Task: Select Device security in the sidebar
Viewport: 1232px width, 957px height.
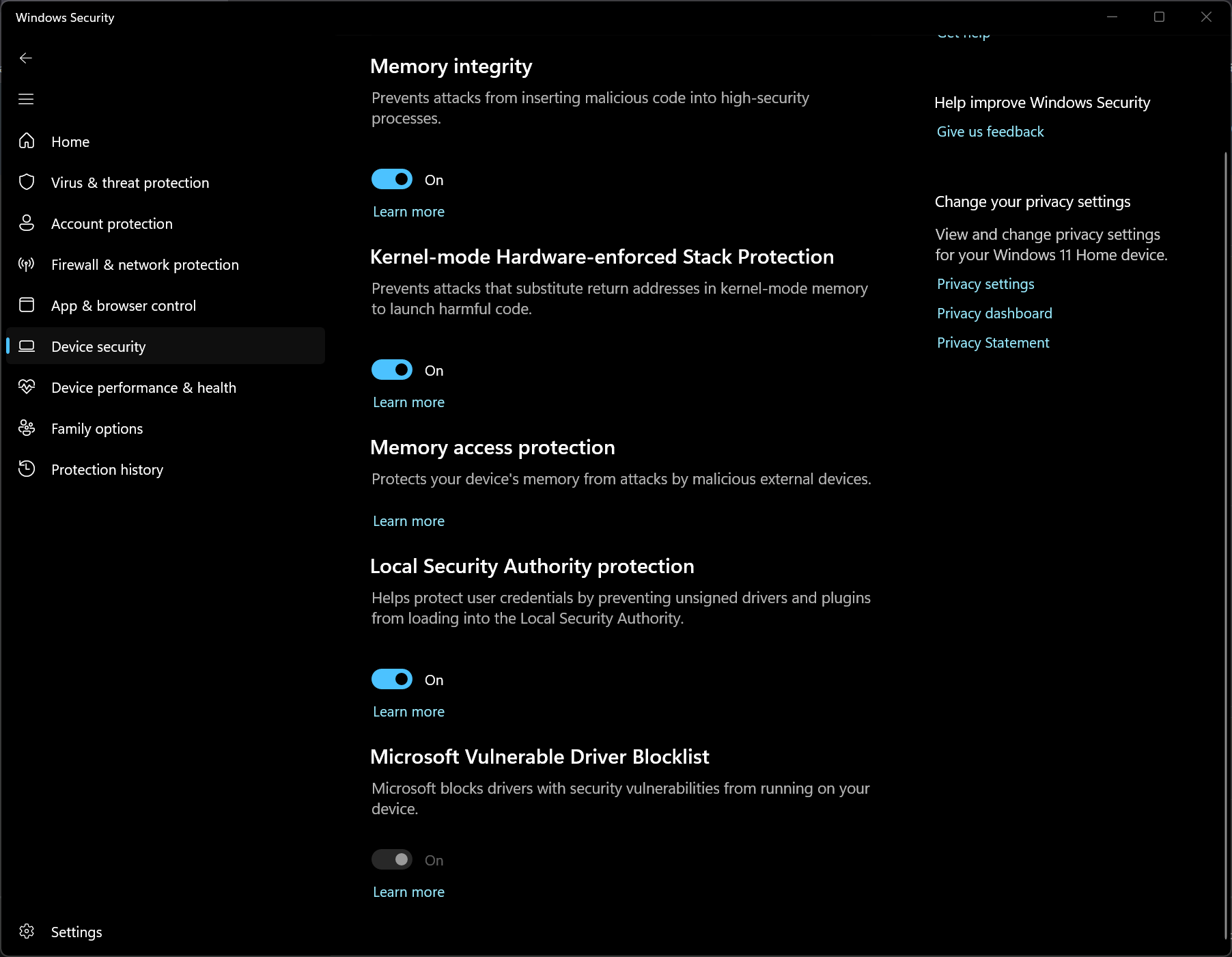Action: click(166, 346)
